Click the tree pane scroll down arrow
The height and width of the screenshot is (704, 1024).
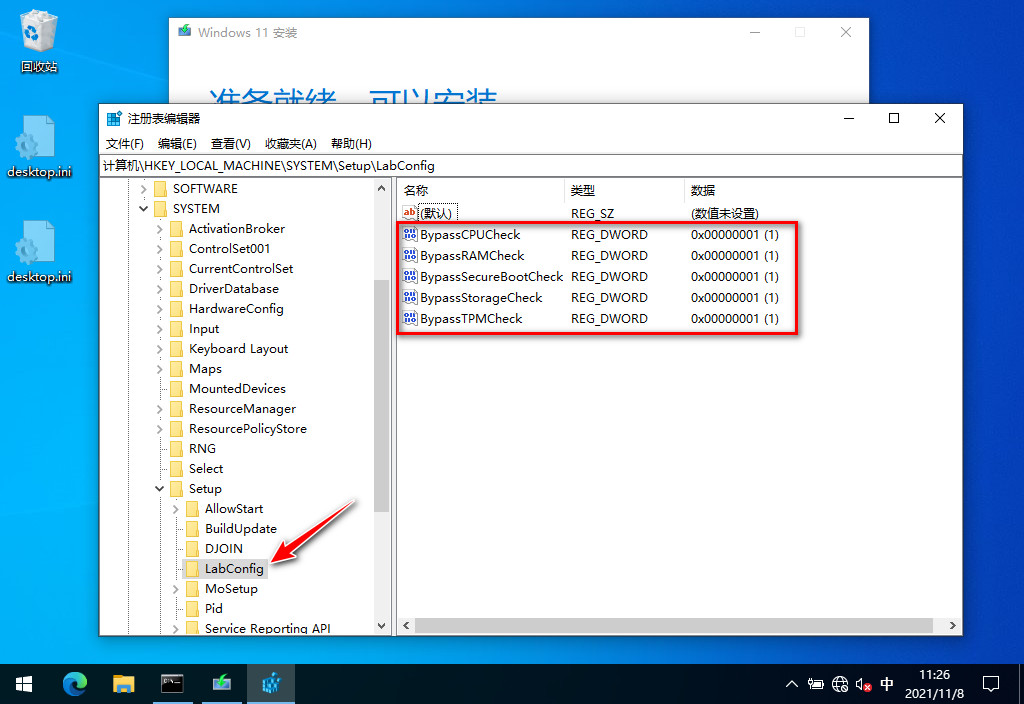pyautogui.click(x=381, y=626)
